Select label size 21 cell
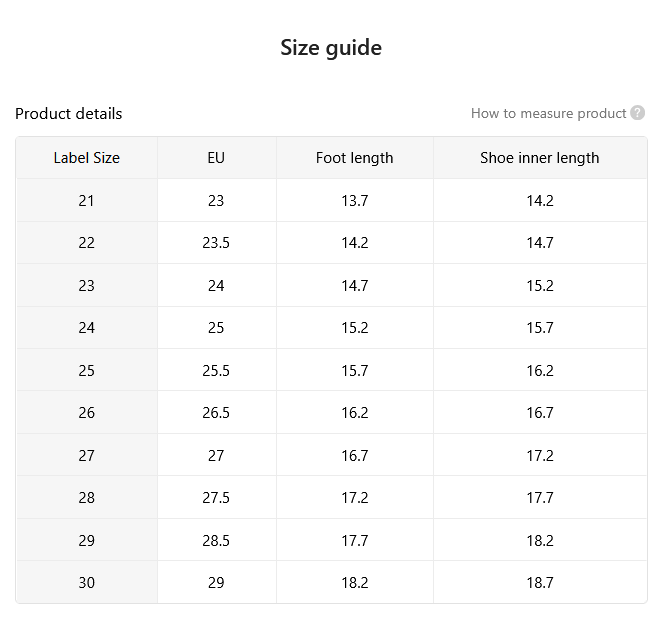Viewport: 653px width, 617px height. tap(87, 201)
